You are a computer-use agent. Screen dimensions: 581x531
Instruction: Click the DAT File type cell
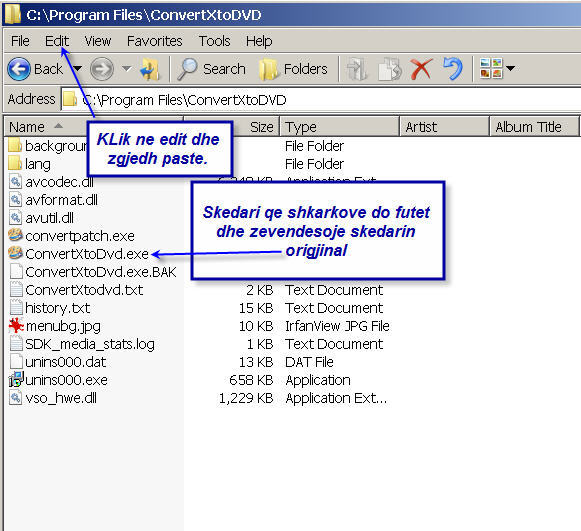click(x=309, y=362)
